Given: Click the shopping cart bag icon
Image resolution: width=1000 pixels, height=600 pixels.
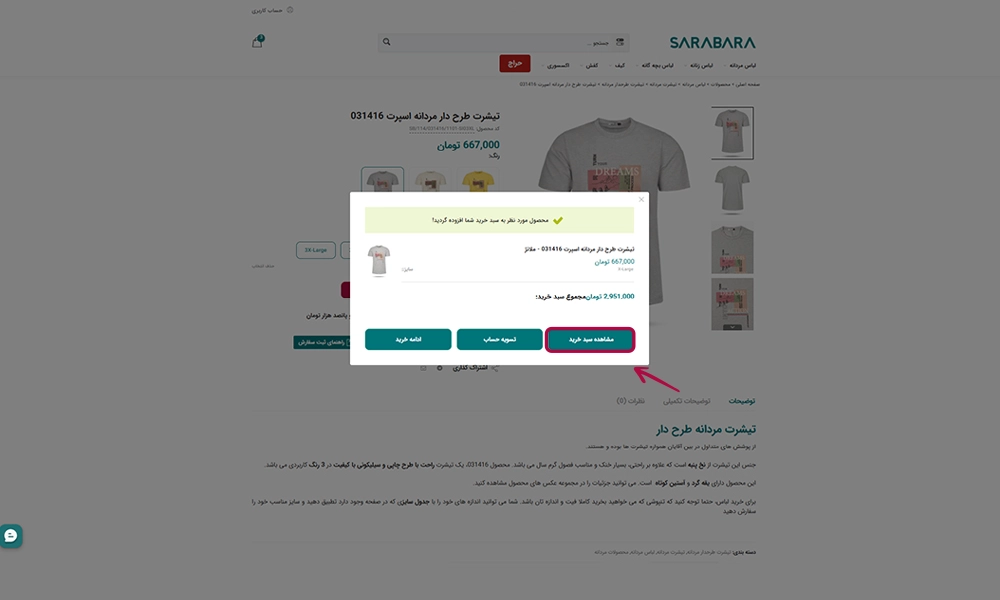Looking at the screenshot, I should 257,42.
